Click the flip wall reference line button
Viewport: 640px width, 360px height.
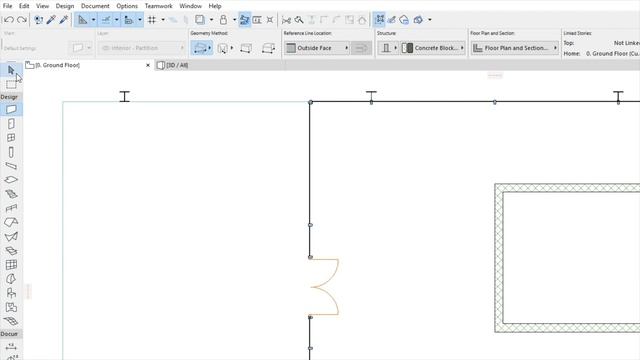361,48
